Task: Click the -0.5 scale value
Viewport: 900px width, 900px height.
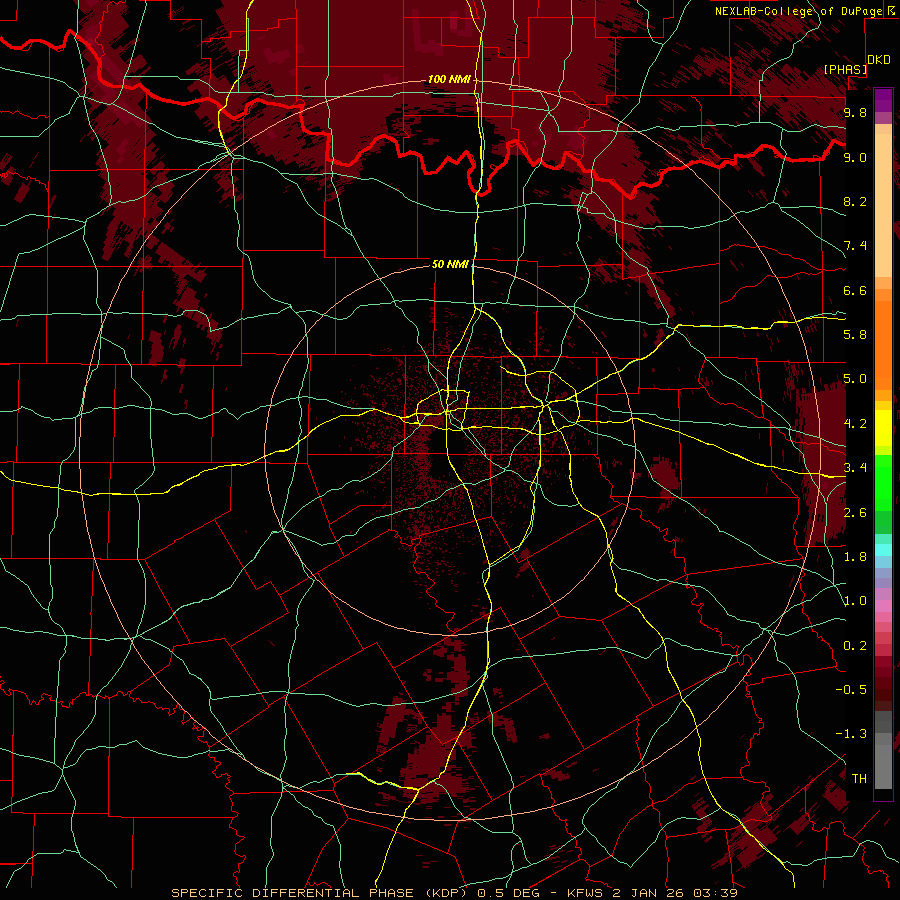Action: 851,690
